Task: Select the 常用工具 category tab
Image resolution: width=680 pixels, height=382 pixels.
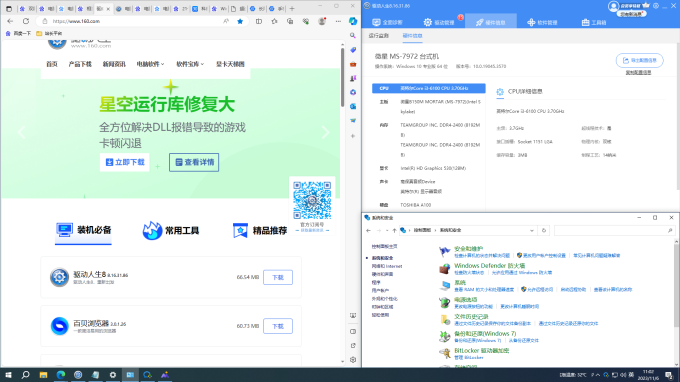Action: [x=171, y=230]
